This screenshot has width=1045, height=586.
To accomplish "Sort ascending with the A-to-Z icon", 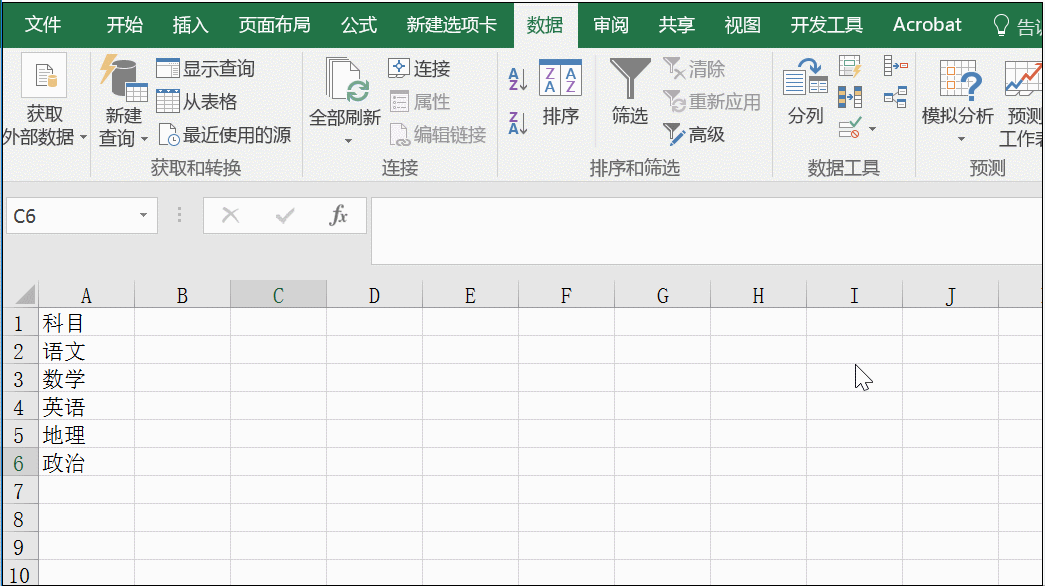I will tap(517, 79).
